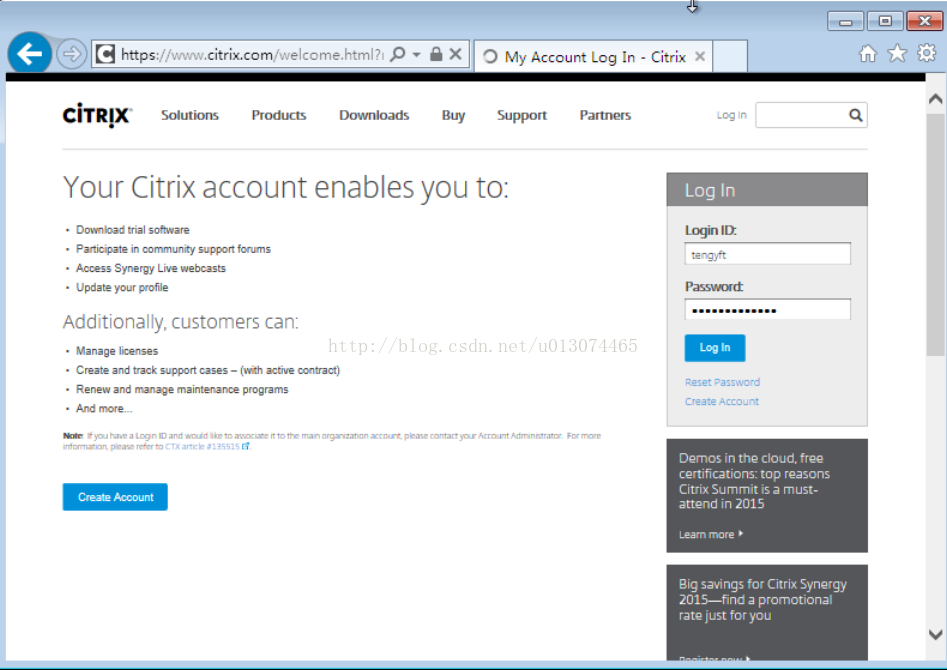Click the blue Create Account button
The width and height of the screenshot is (947, 670).
[115, 497]
